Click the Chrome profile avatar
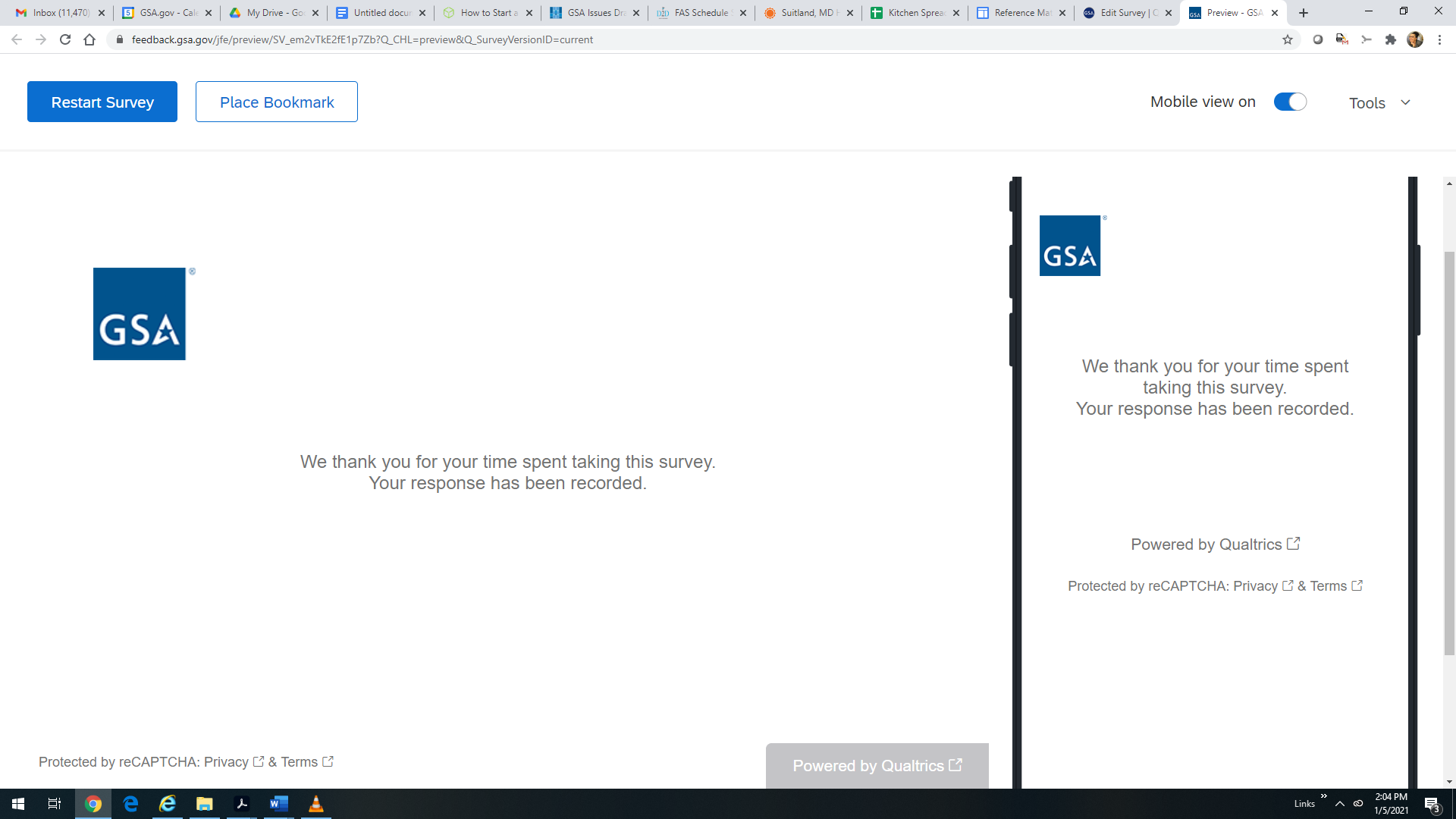Image resolution: width=1456 pixels, height=819 pixels. click(1414, 39)
